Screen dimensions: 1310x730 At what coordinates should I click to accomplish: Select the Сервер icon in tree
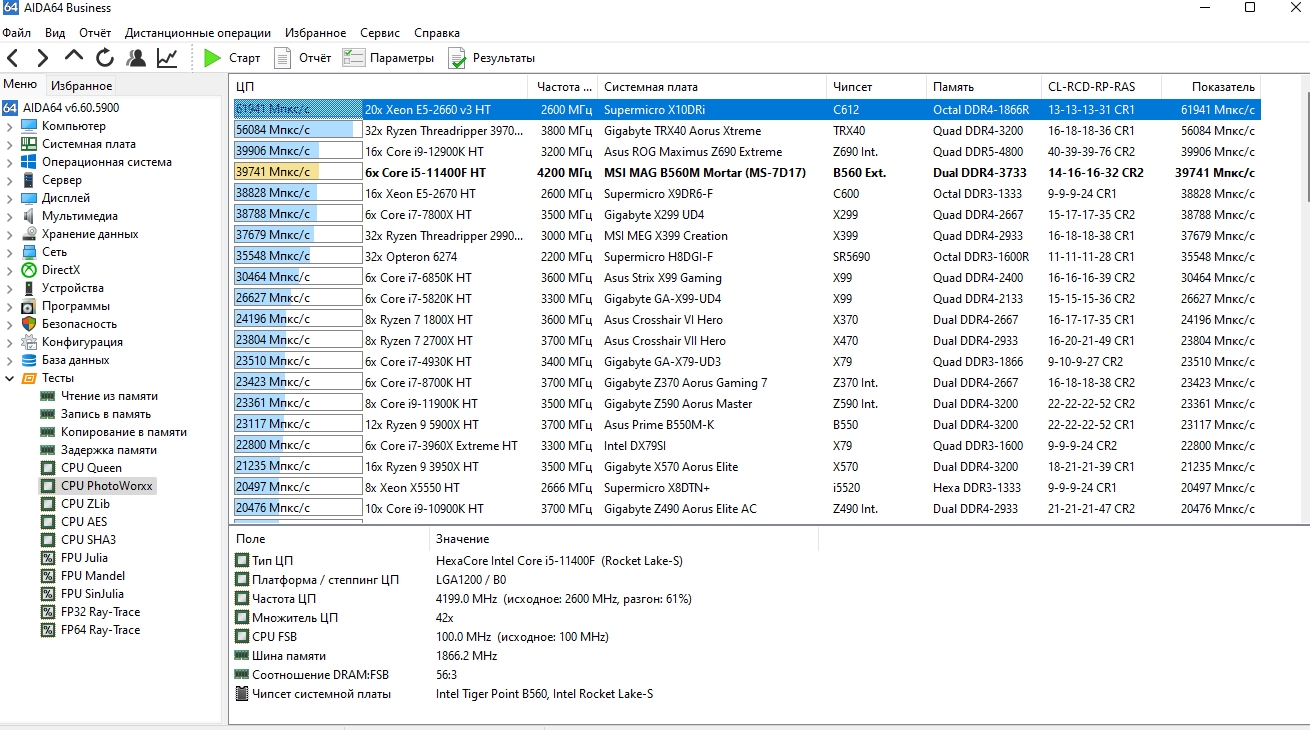[29, 180]
